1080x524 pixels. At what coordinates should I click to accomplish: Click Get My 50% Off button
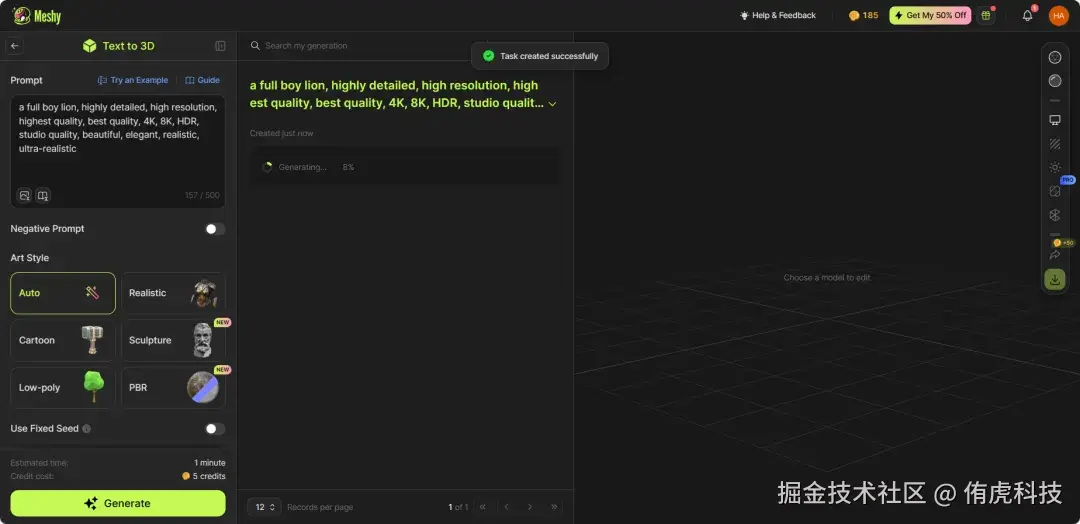930,15
